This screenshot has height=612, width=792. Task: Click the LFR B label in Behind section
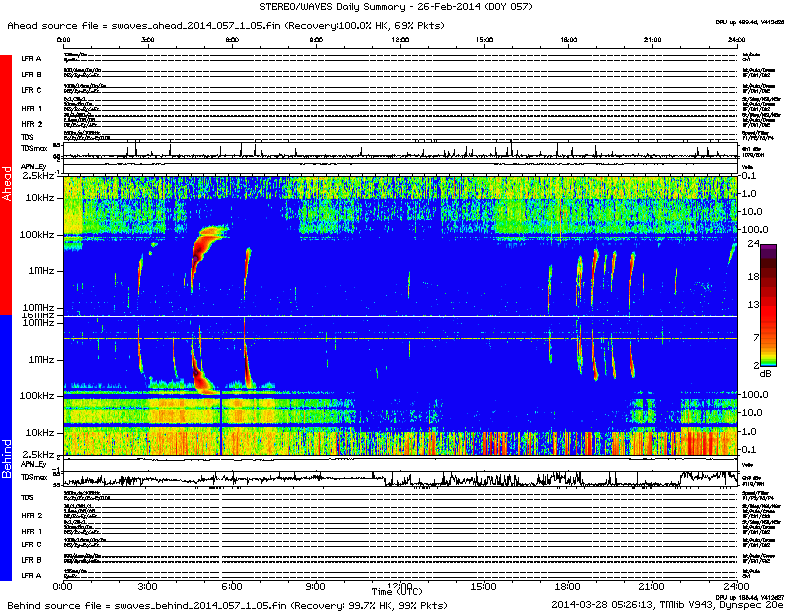pos(31,560)
